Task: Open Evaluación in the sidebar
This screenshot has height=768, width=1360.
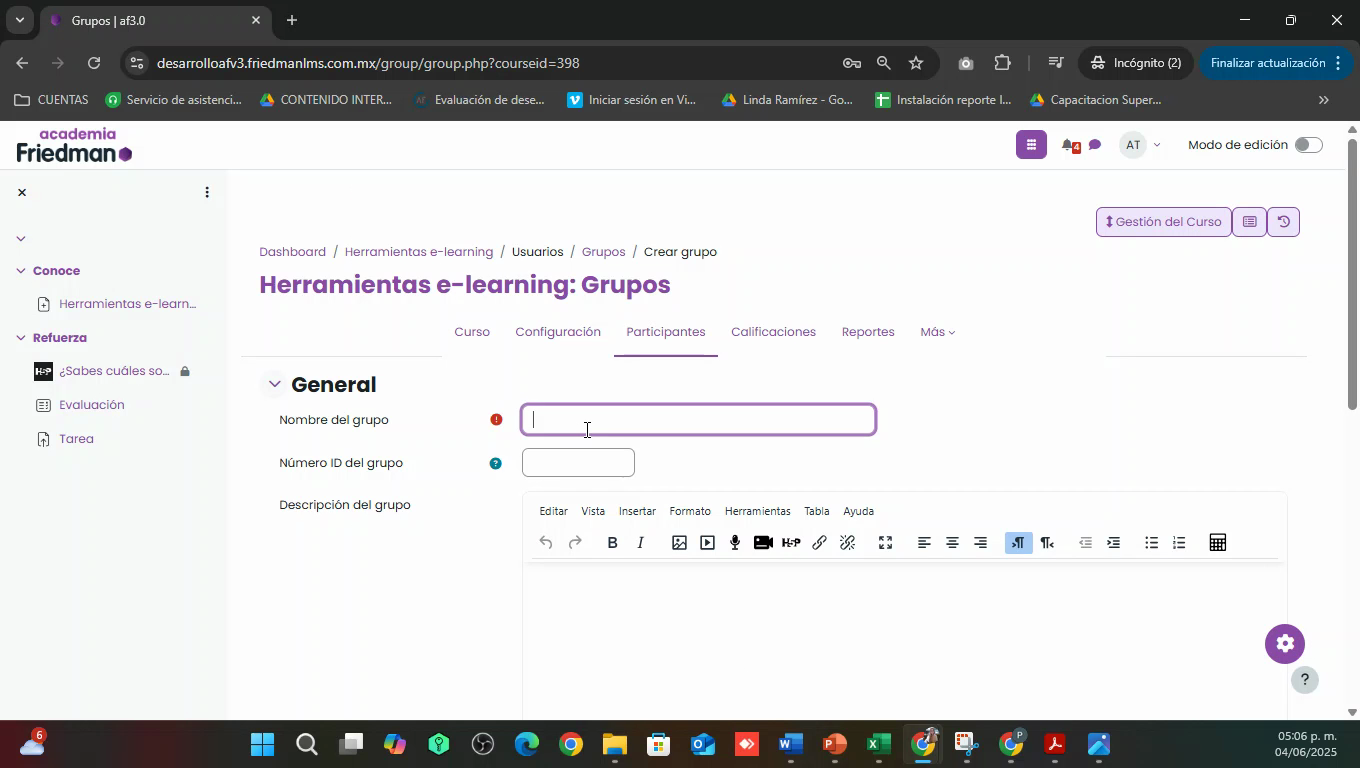Action: (x=91, y=405)
